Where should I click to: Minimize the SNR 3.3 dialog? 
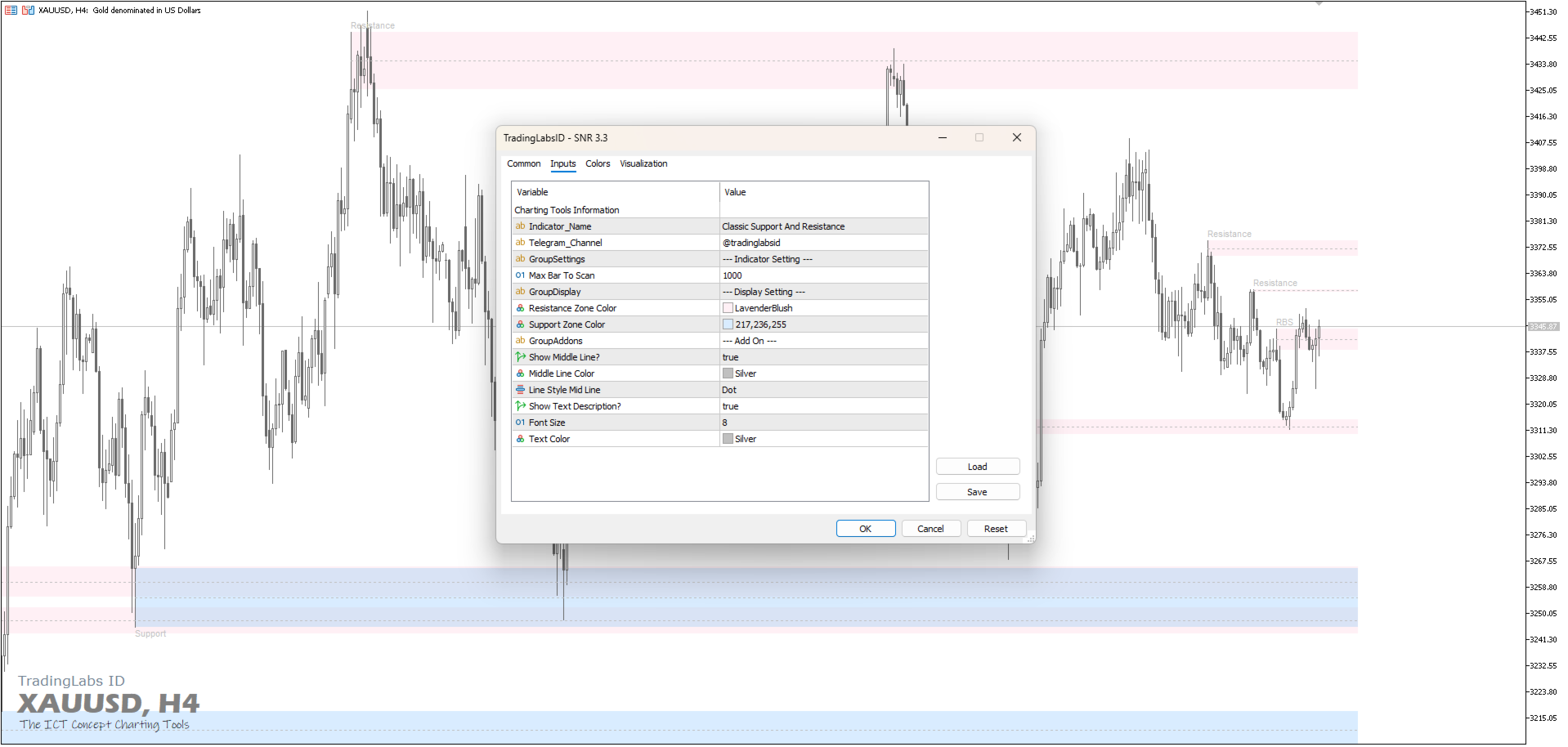tap(943, 137)
